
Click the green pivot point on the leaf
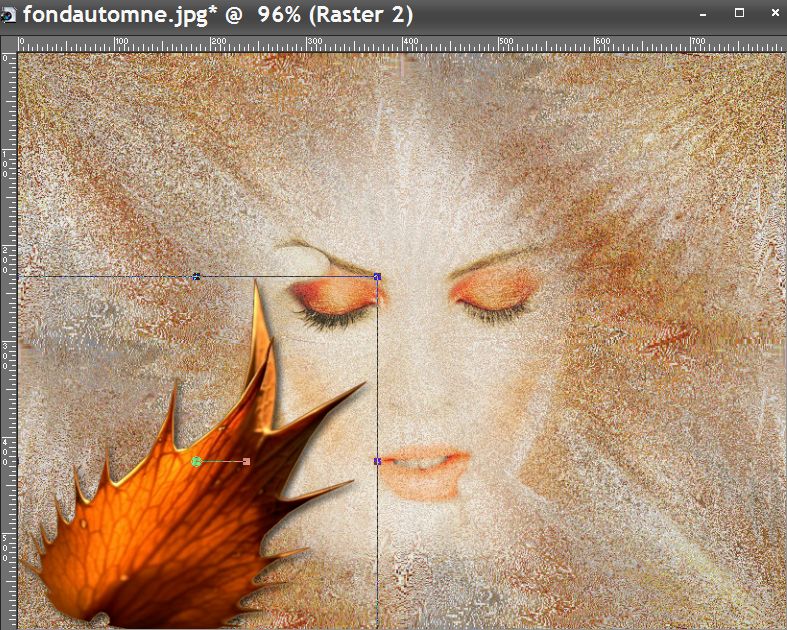point(197,461)
